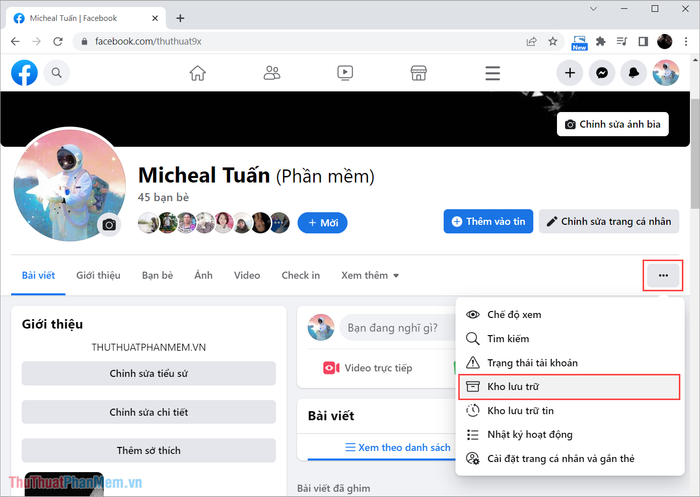The width and height of the screenshot is (700, 497).
Task: Click Chỉnh sửa ảnh bìa button
Action: click(612, 124)
